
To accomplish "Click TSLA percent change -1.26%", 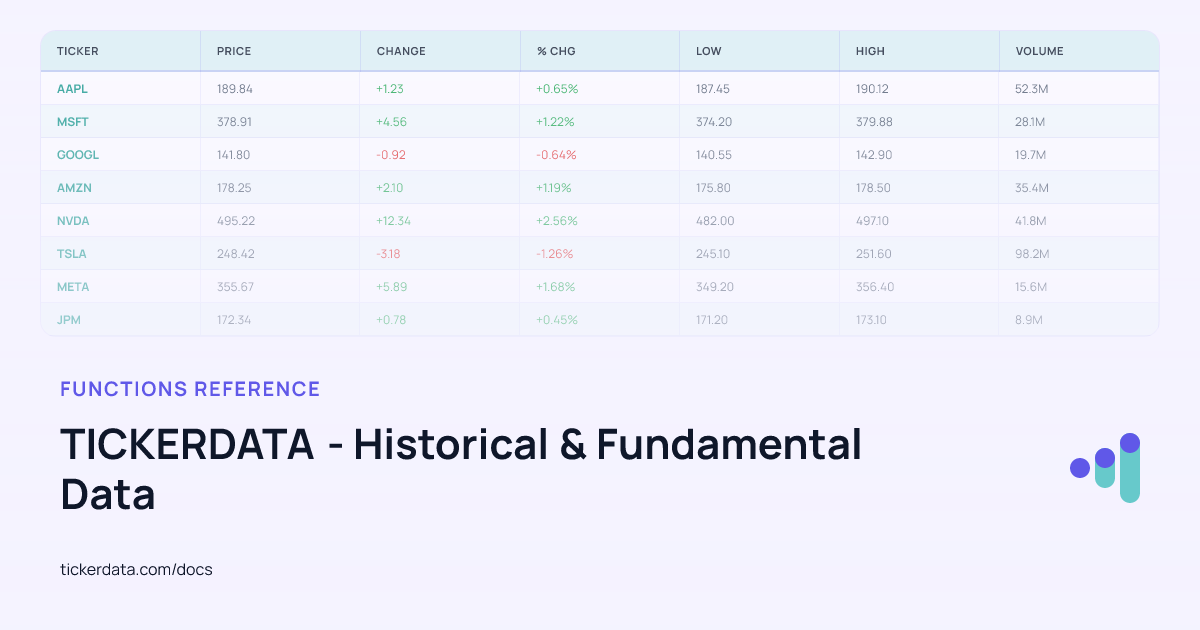I will point(554,253).
